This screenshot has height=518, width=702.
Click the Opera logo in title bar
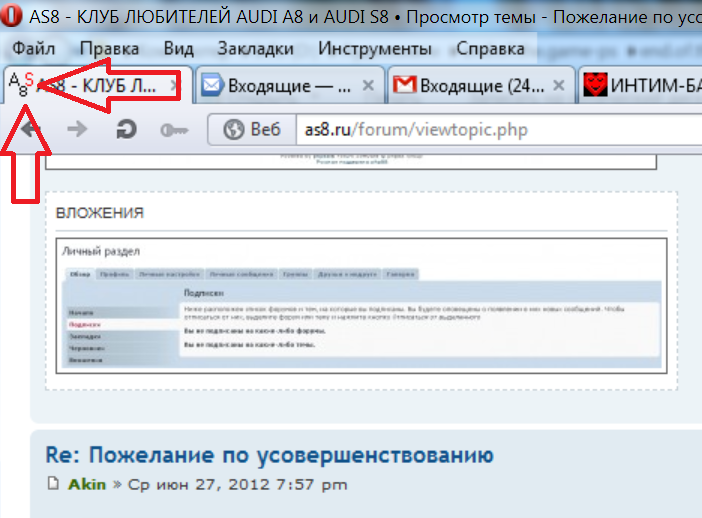pos(13,18)
